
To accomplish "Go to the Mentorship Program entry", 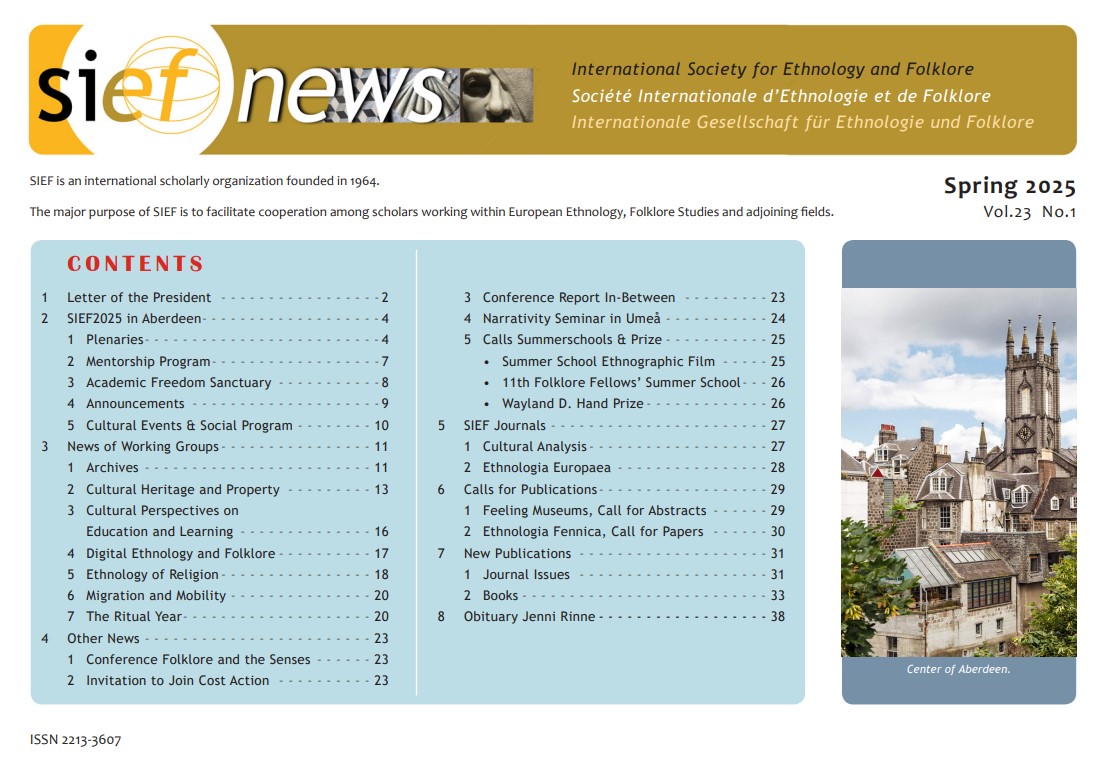I will [148, 361].
